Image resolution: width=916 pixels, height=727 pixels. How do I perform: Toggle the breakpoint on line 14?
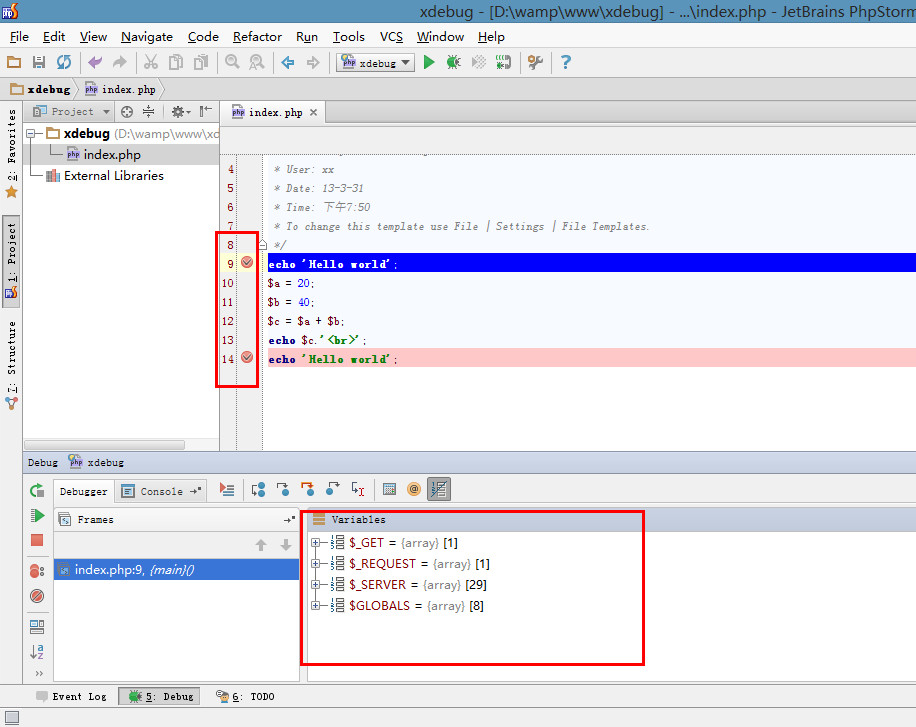247,357
